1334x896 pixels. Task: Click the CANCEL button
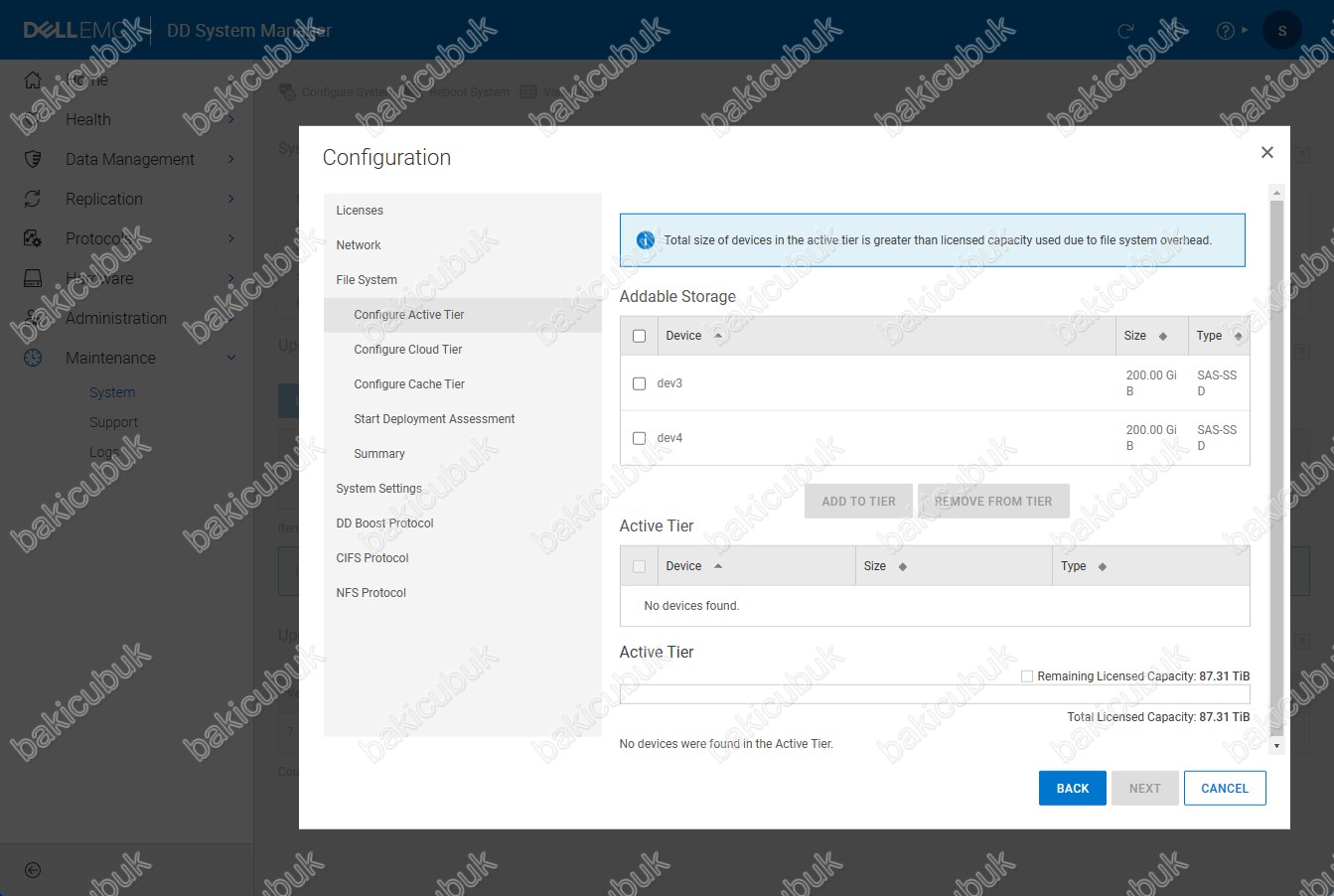tap(1225, 788)
